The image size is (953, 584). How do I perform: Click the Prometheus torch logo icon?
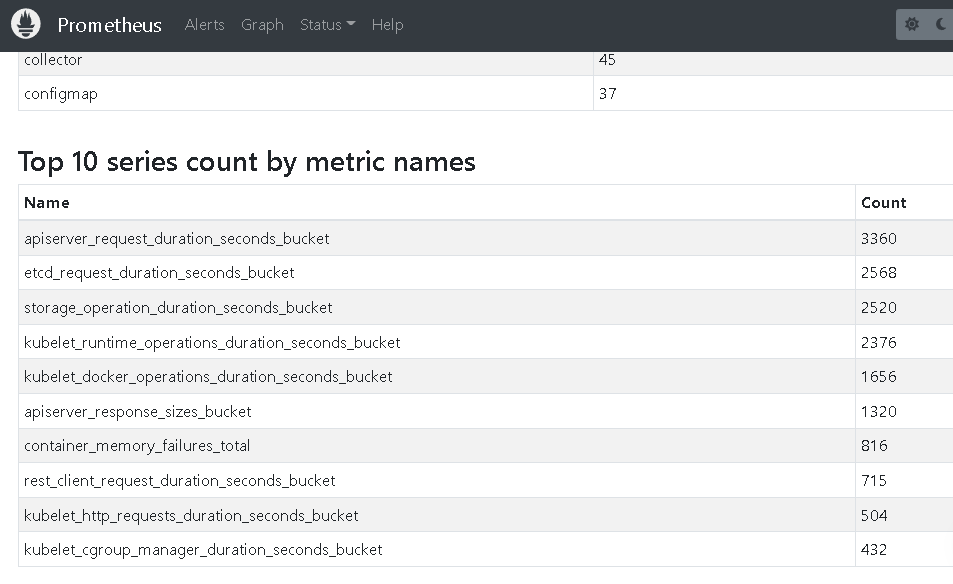click(x=26, y=24)
